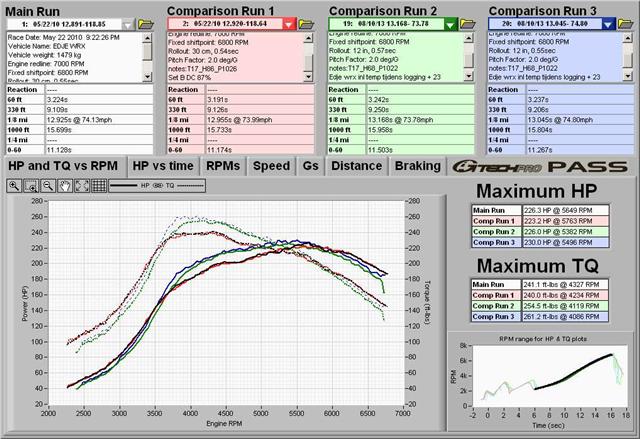Viewport: 640px width, 439px height.
Task: Click Comparison Run 3 Reaction row label
Action: coord(506,90)
